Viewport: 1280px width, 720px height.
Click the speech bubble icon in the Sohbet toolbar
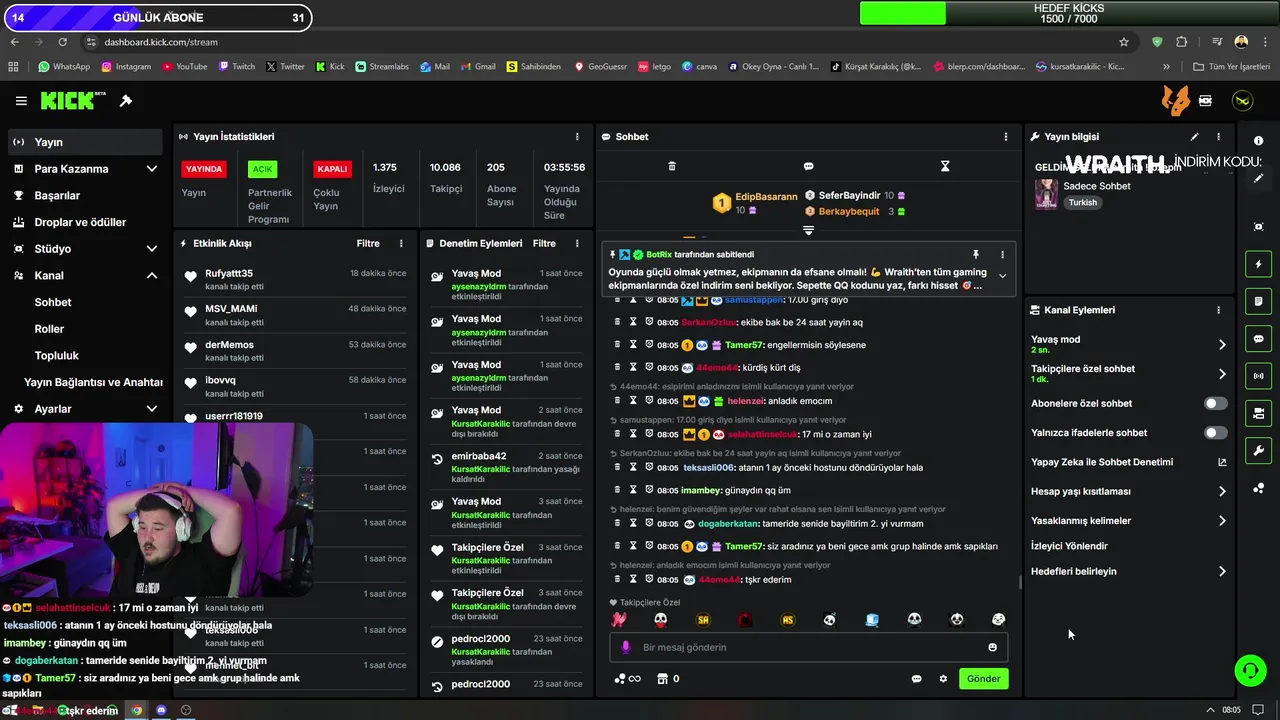(808, 166)
